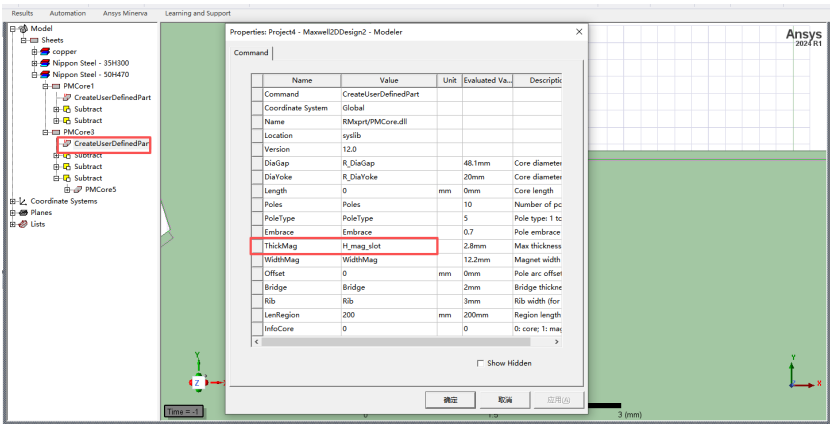Toggle the Show Hidden checkbox
This screenshot has width=830, height=424.
tap(480, 363)
